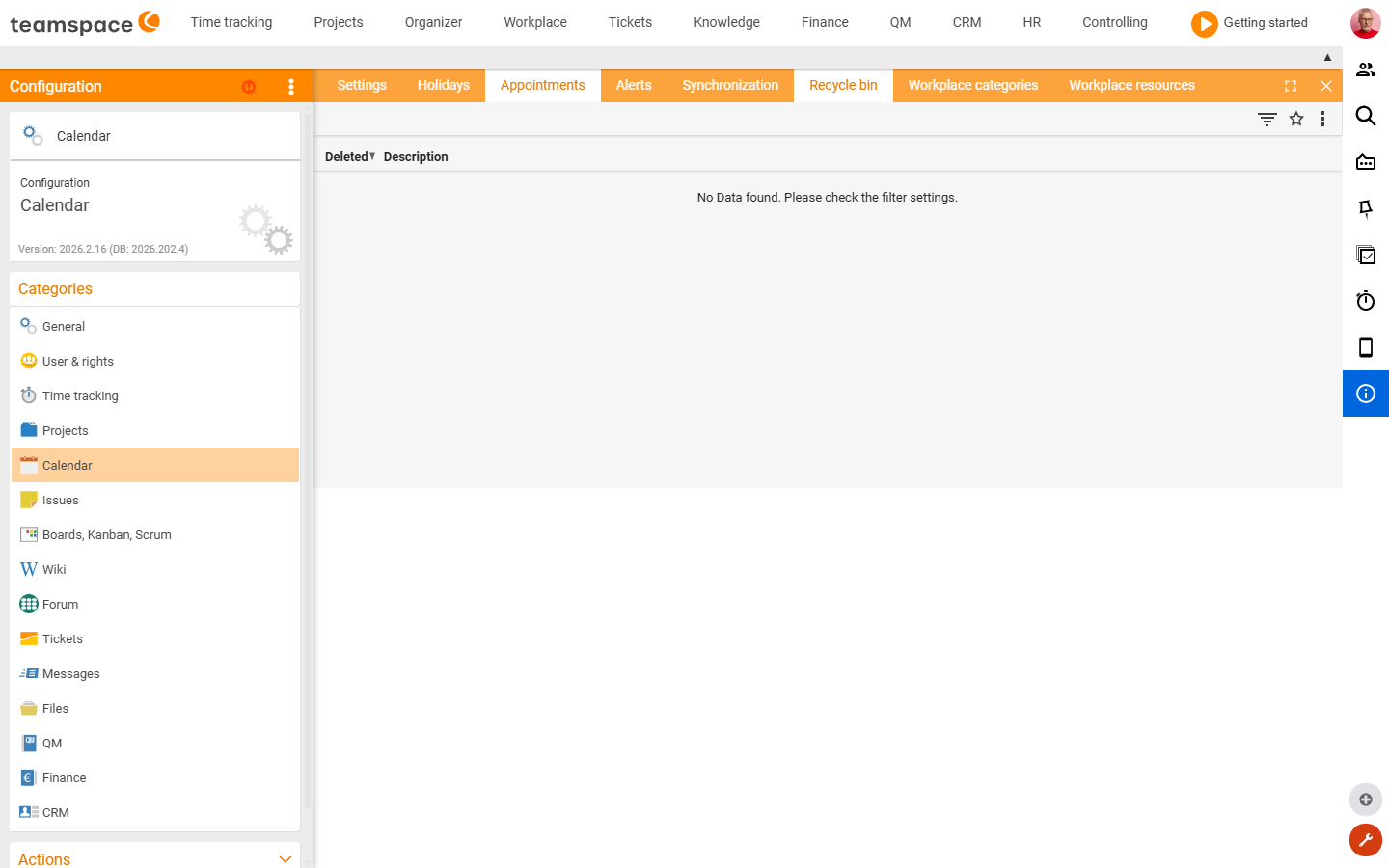
Task: Select the Issues category
Action: (155, 500)
